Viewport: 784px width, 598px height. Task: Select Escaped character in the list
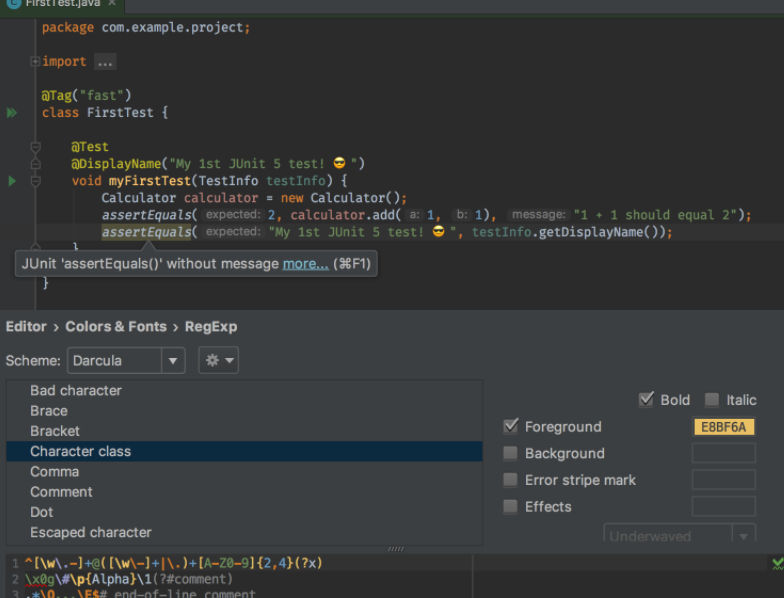91,532
